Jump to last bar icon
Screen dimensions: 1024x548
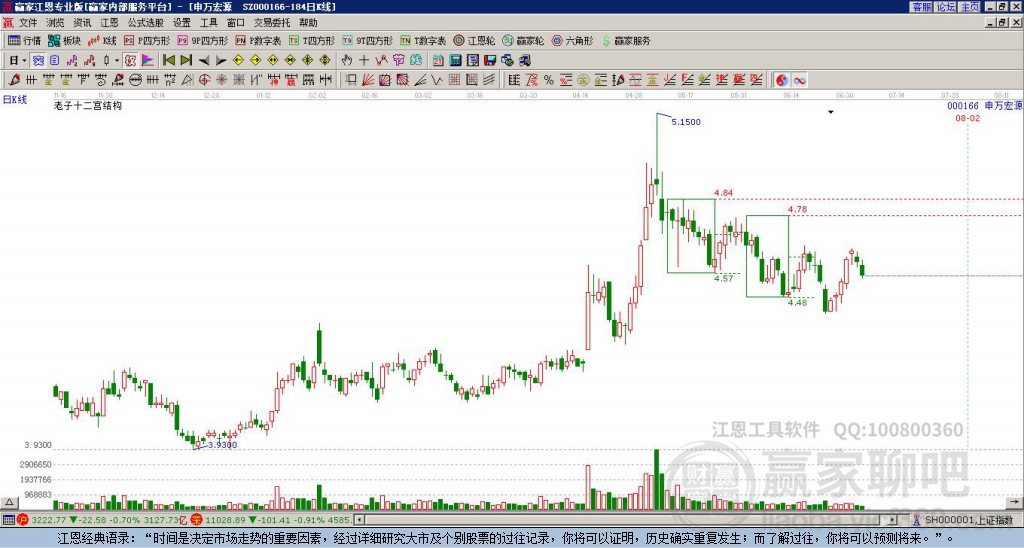tap(186, 60)
